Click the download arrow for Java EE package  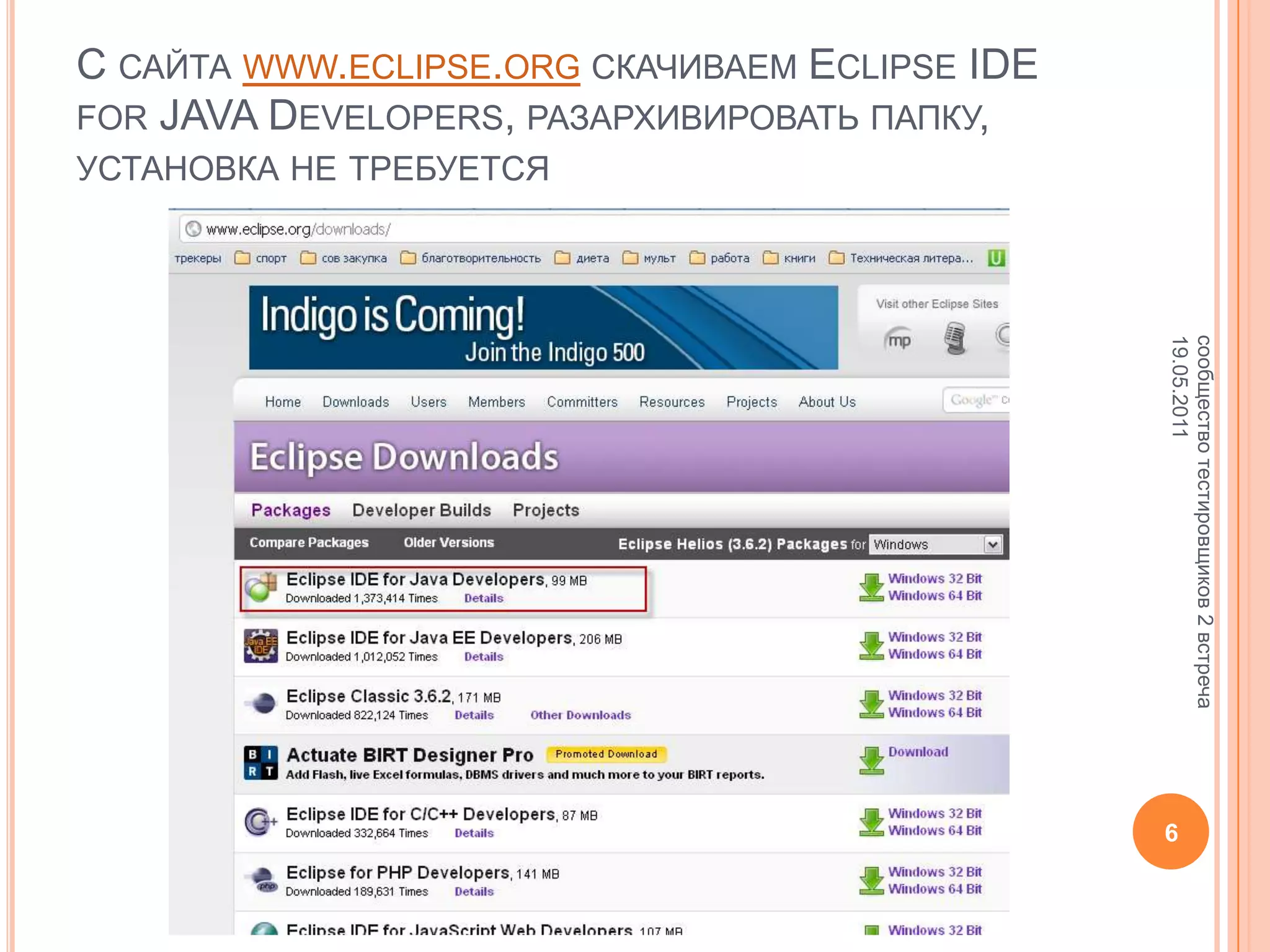pos(871,646)
